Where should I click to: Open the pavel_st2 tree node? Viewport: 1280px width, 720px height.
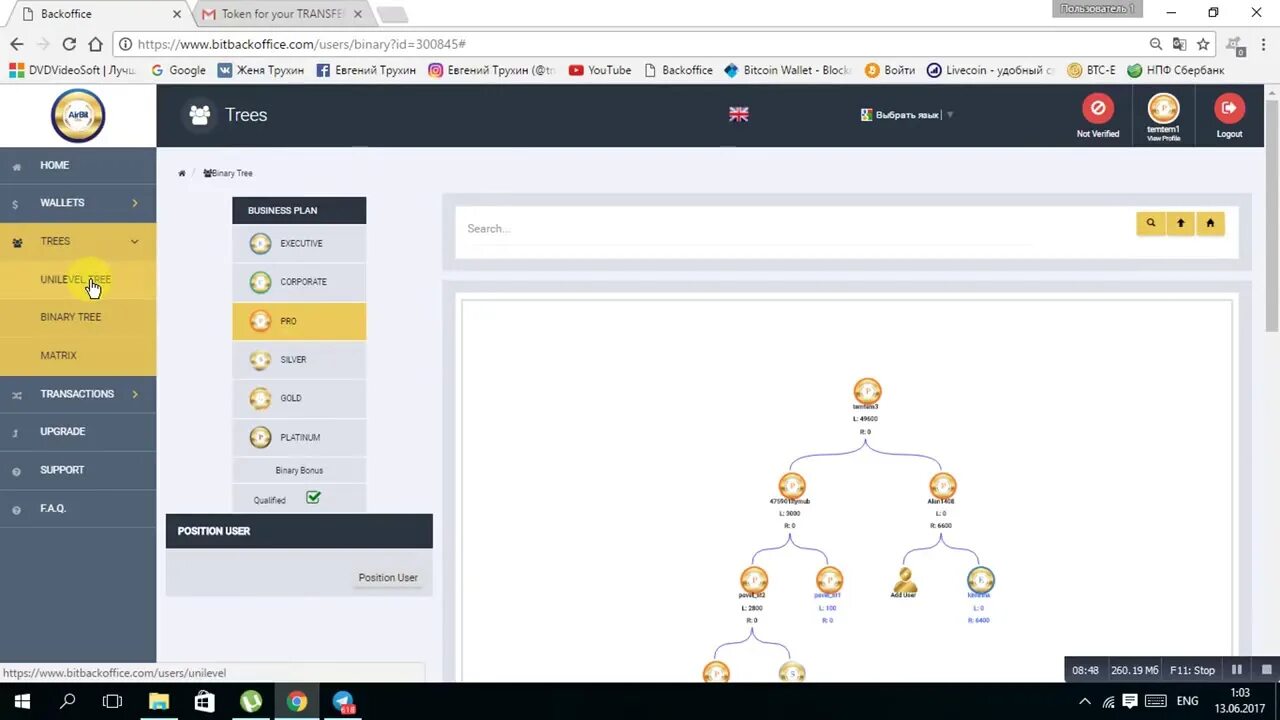click(753, 580)
